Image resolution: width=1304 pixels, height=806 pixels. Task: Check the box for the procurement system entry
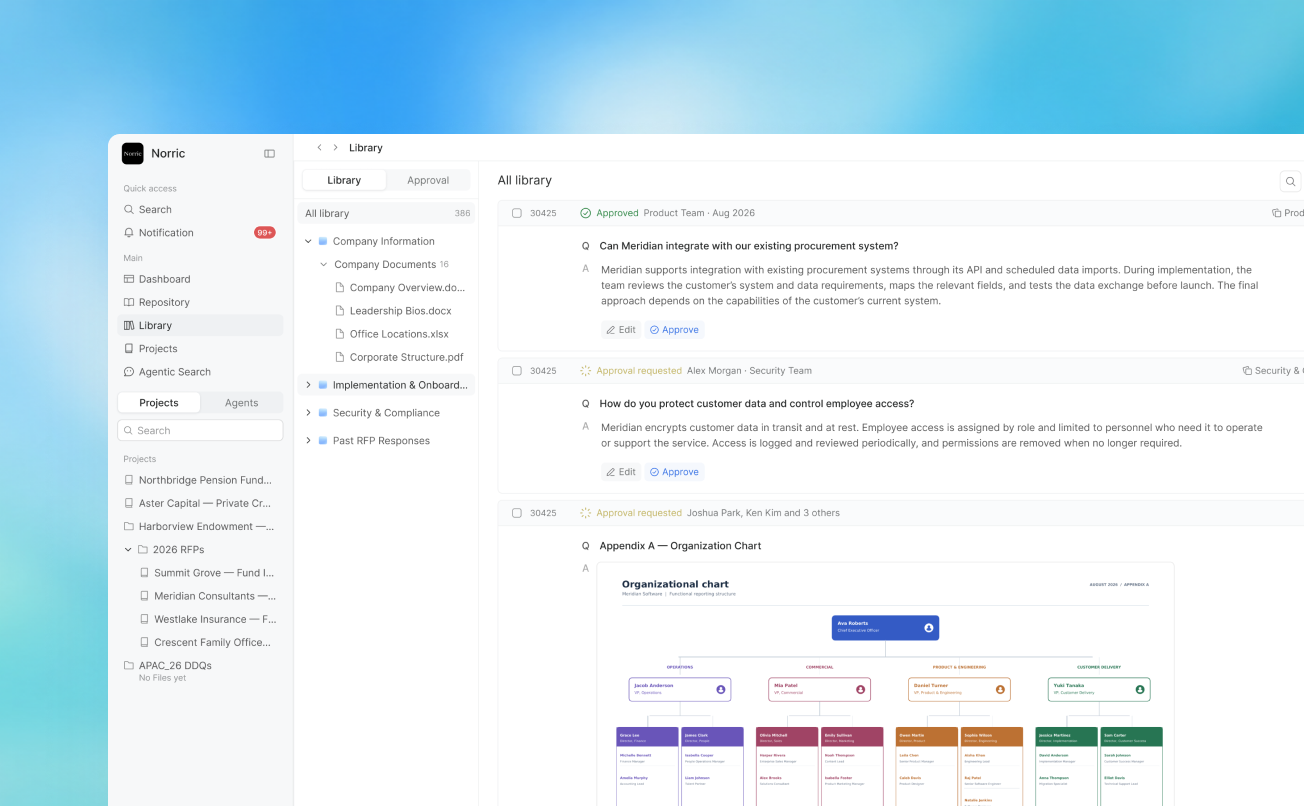(x=517, y=213)
